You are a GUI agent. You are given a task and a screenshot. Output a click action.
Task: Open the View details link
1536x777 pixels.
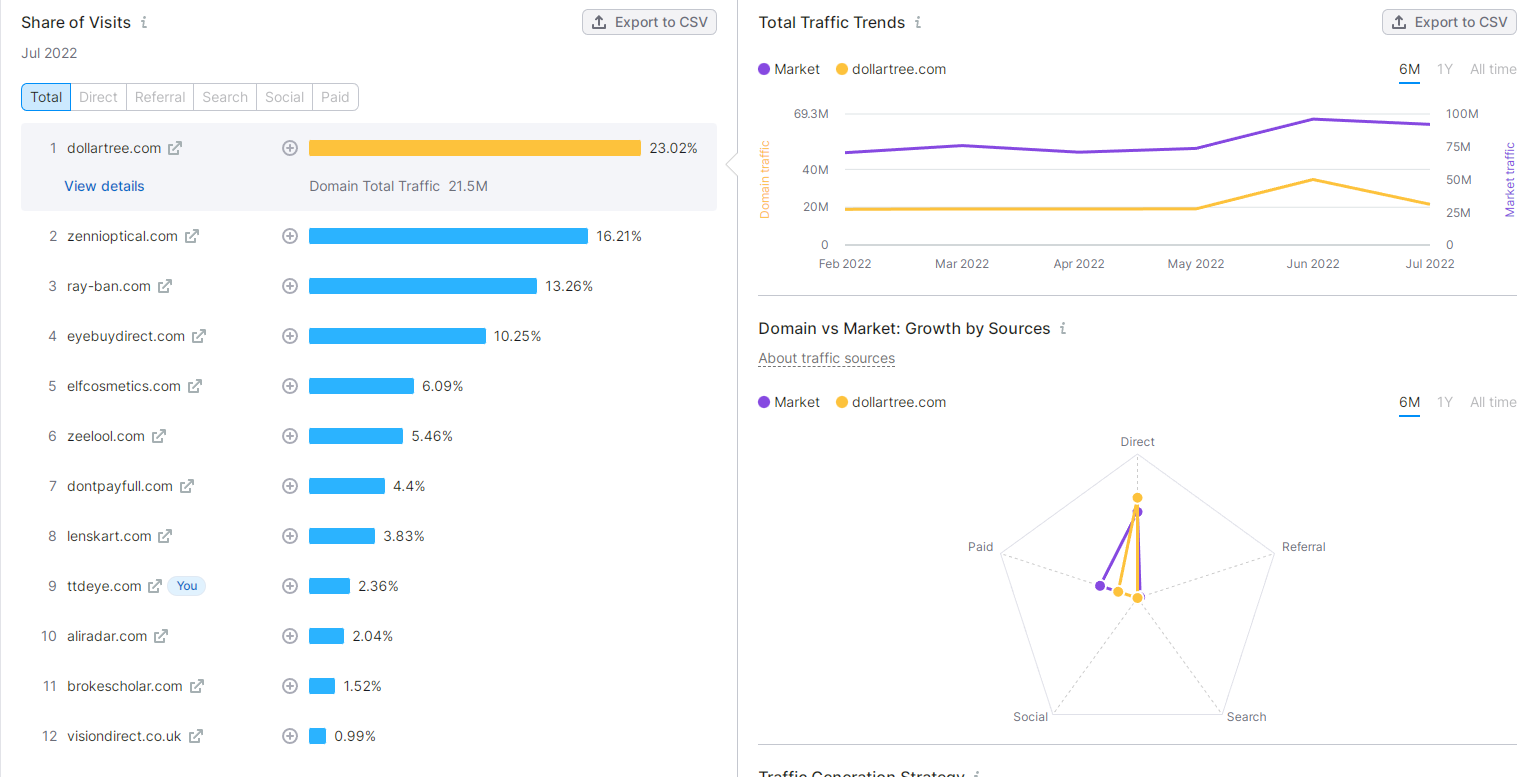click(x=104, y=186)
